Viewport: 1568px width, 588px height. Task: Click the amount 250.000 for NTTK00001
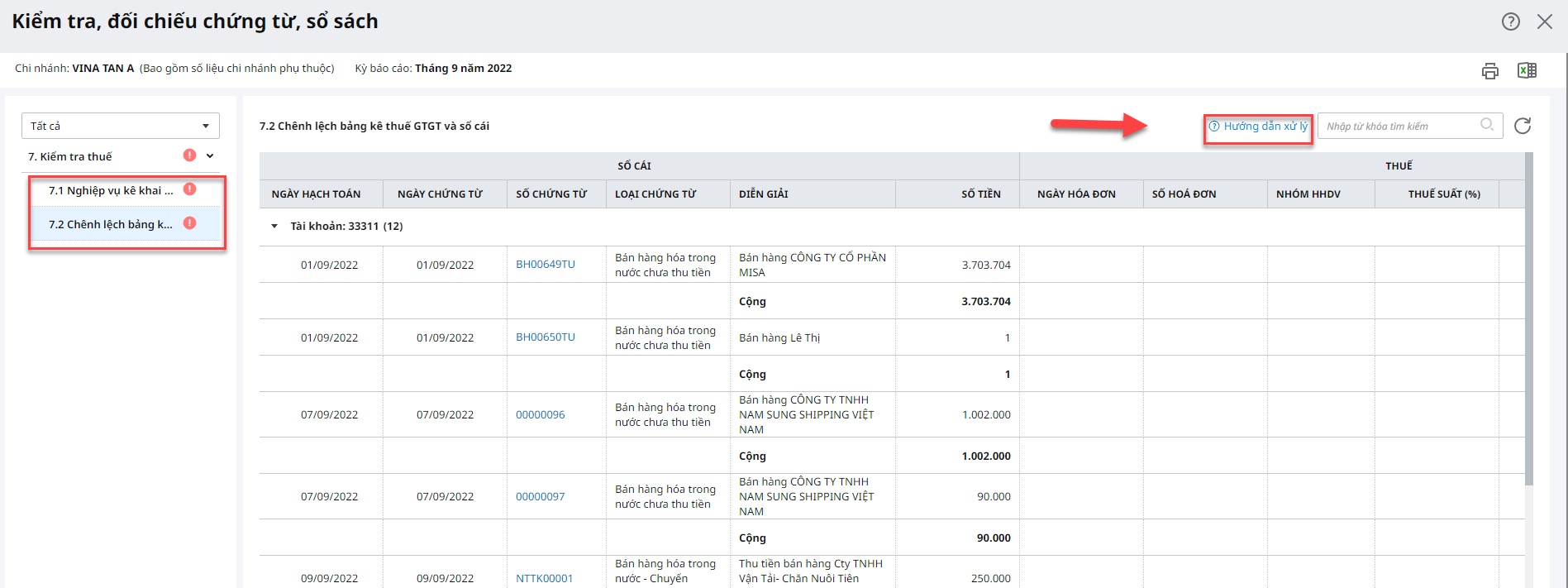pyautogui.click(x=991, y=579)
